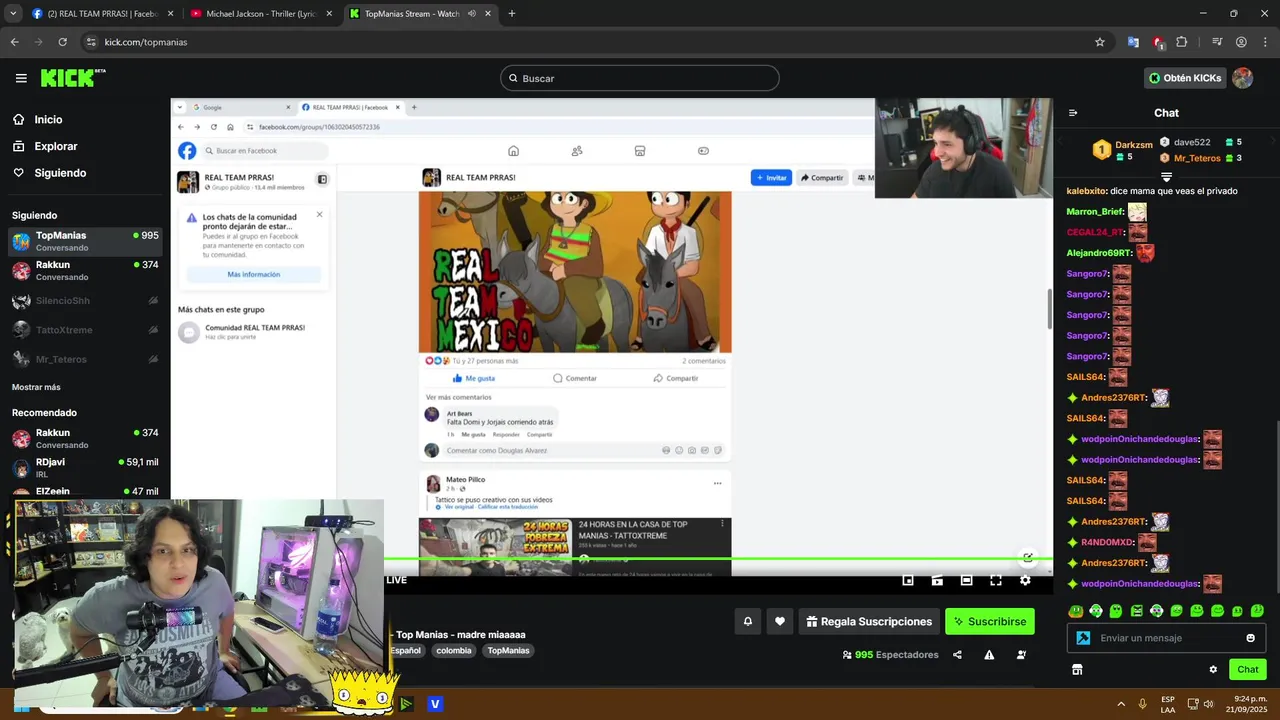This screenshot has width=1280, height=720.
Task: Open player settings gear
Action: (1025, 580)
